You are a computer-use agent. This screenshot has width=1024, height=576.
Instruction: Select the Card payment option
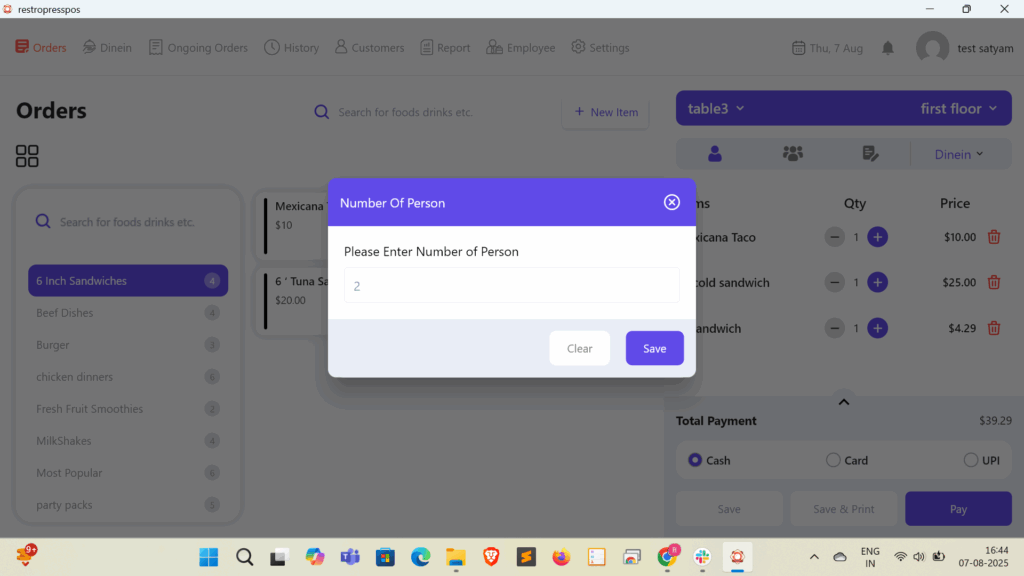833,460
